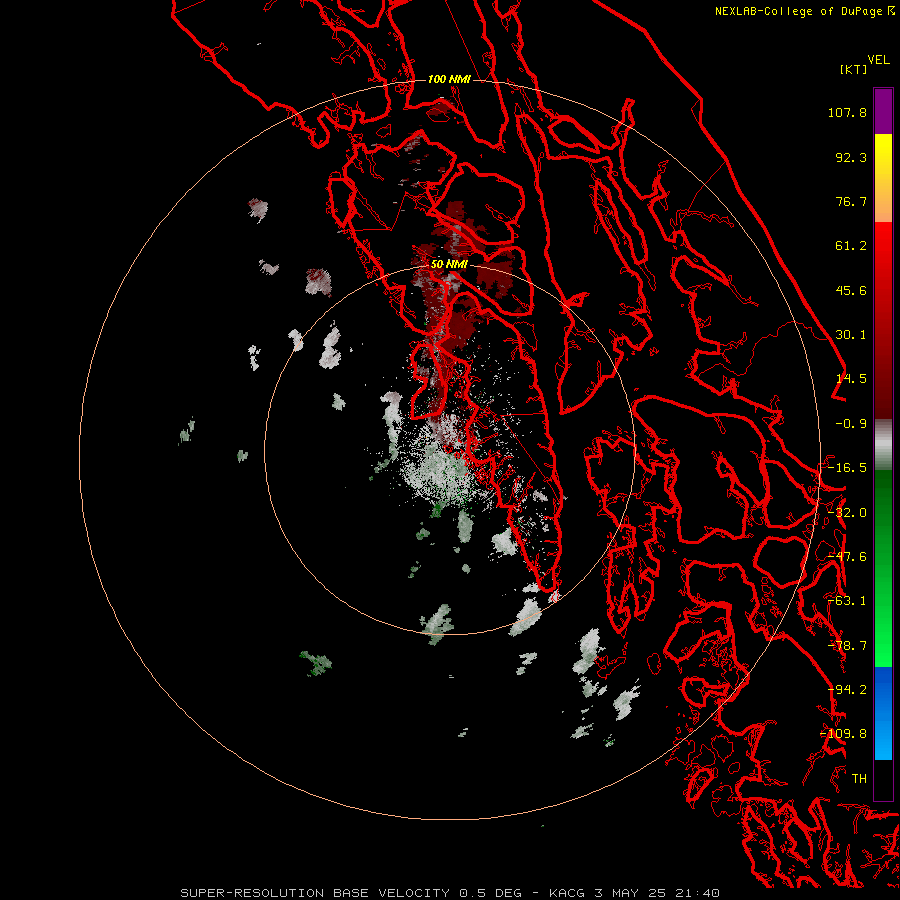Click the 14.5 velocity scale value
The image size is (900, 900).
click(x=851, y=379)
